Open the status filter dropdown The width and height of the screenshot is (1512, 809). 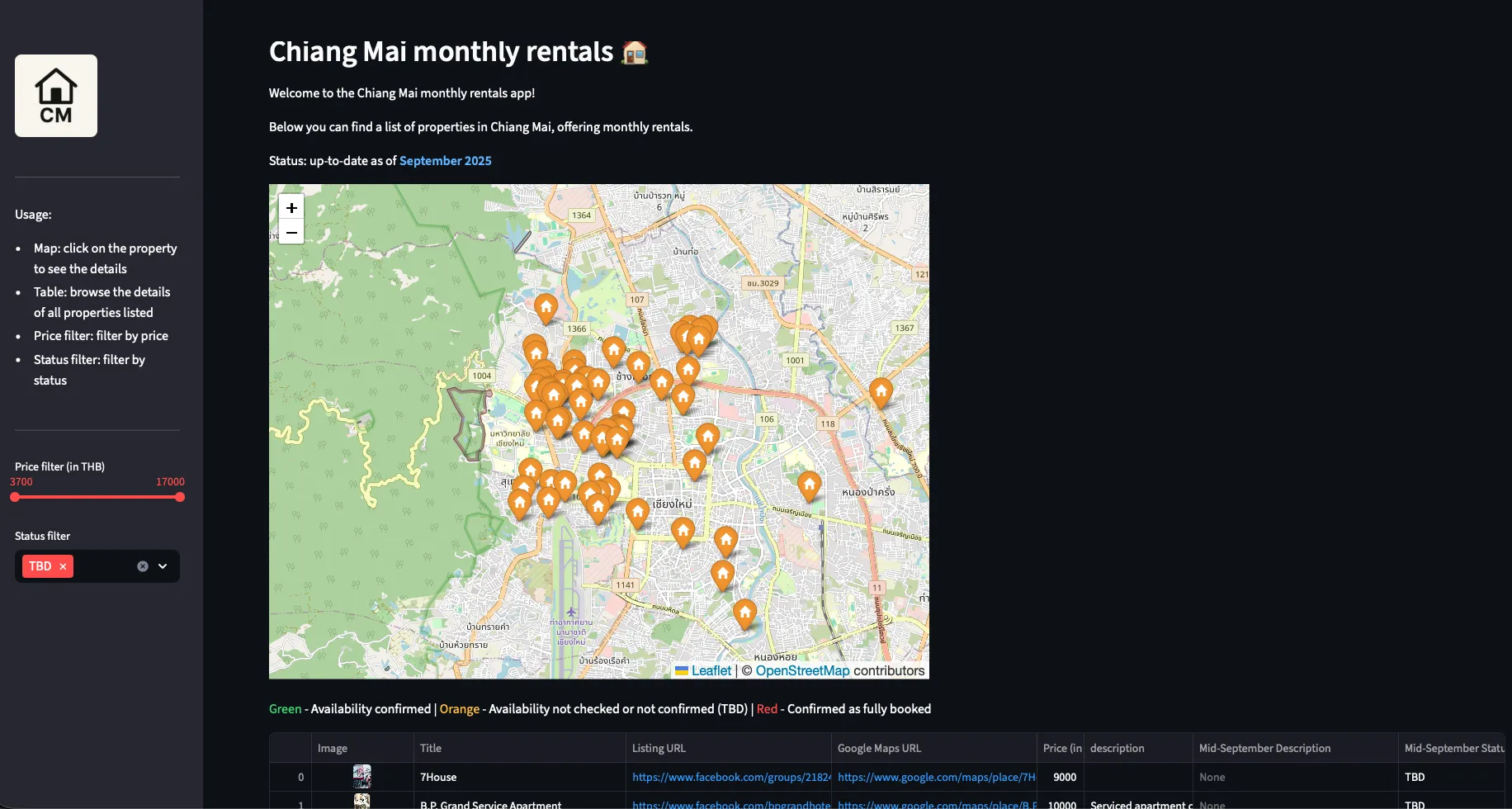click(x=163, y=566)
